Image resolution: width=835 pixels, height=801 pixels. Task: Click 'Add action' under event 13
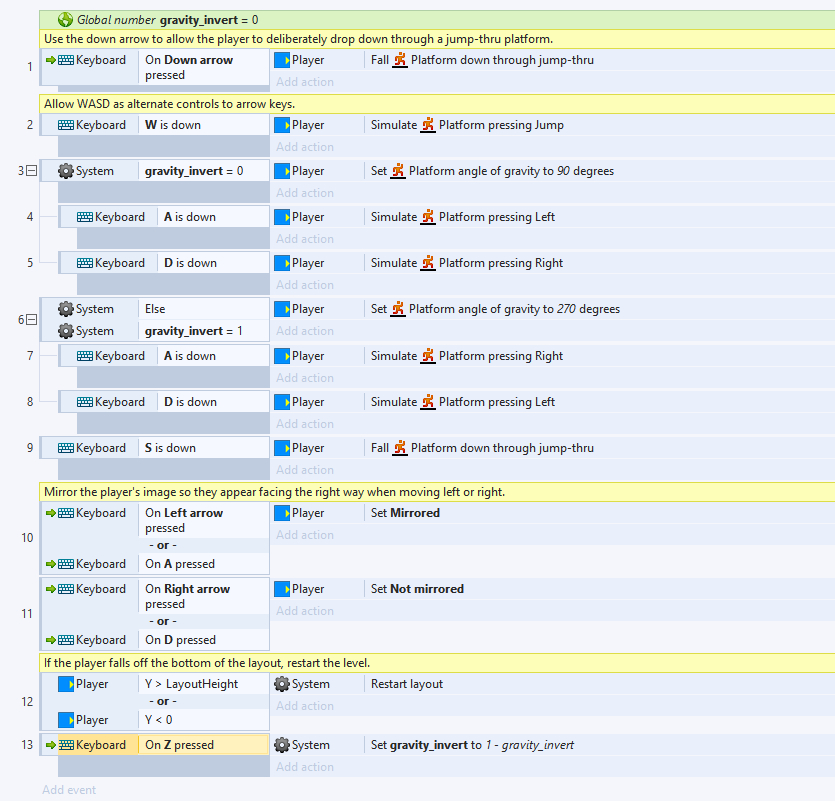[305, 767]
